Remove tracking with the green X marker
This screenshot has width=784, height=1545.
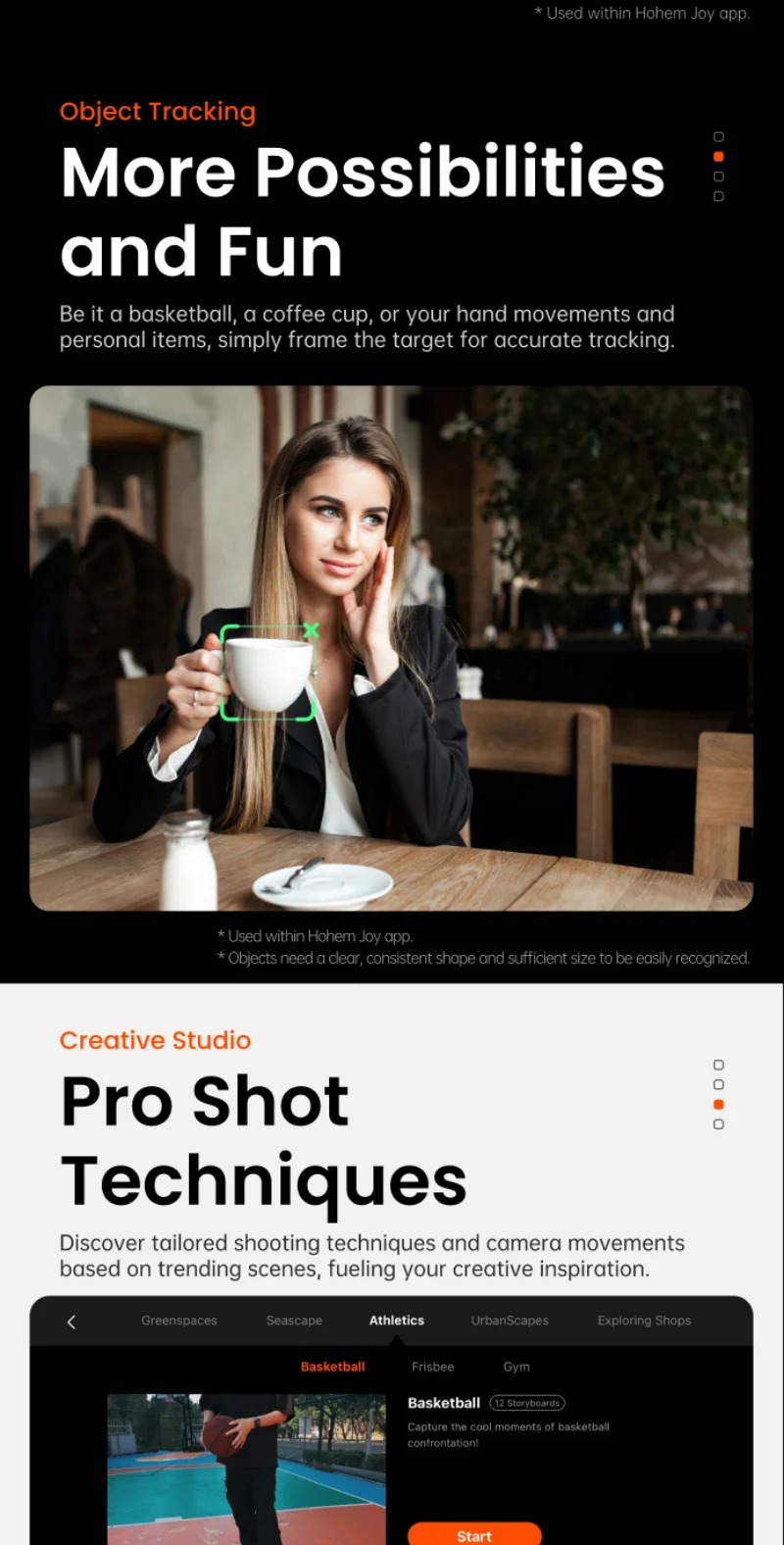click(311, 630)
